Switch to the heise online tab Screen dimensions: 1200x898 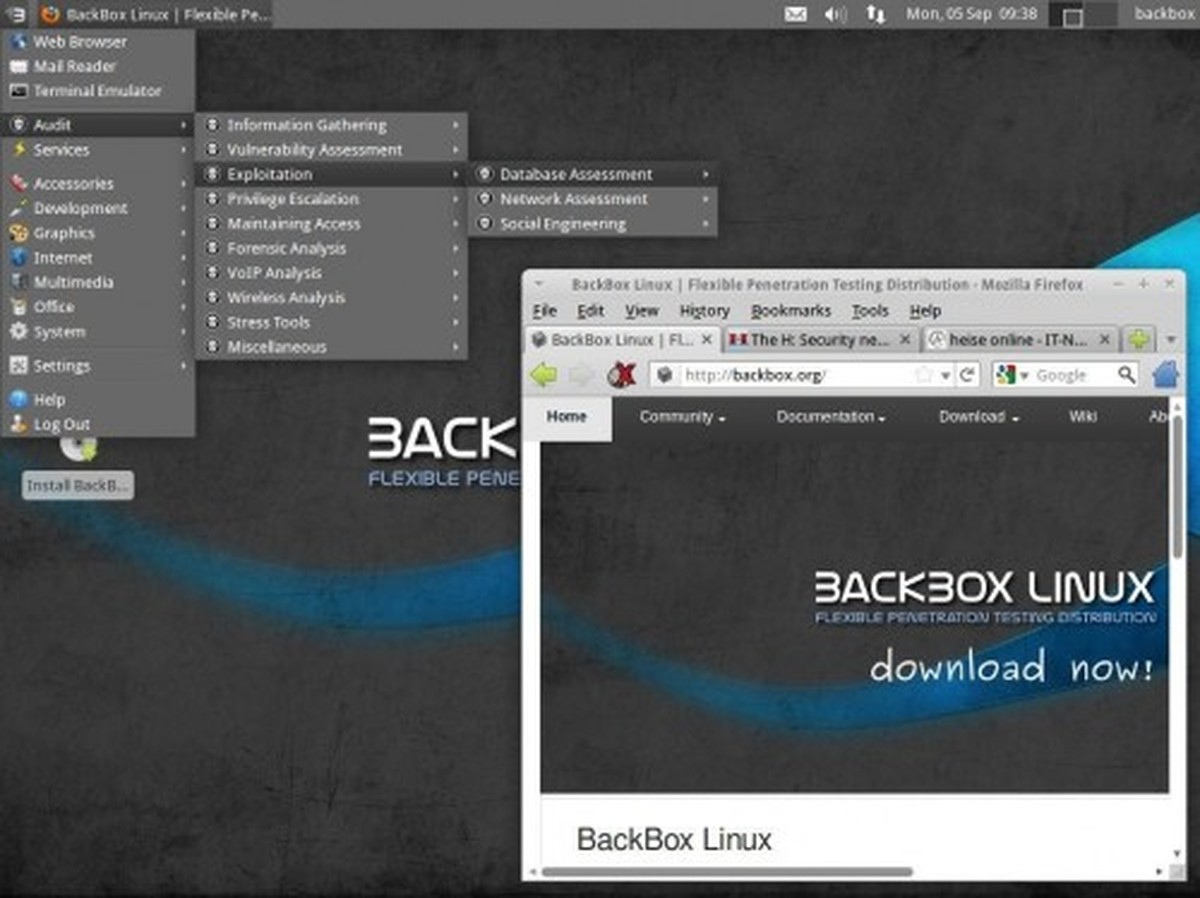click(x=1018, y=340)
